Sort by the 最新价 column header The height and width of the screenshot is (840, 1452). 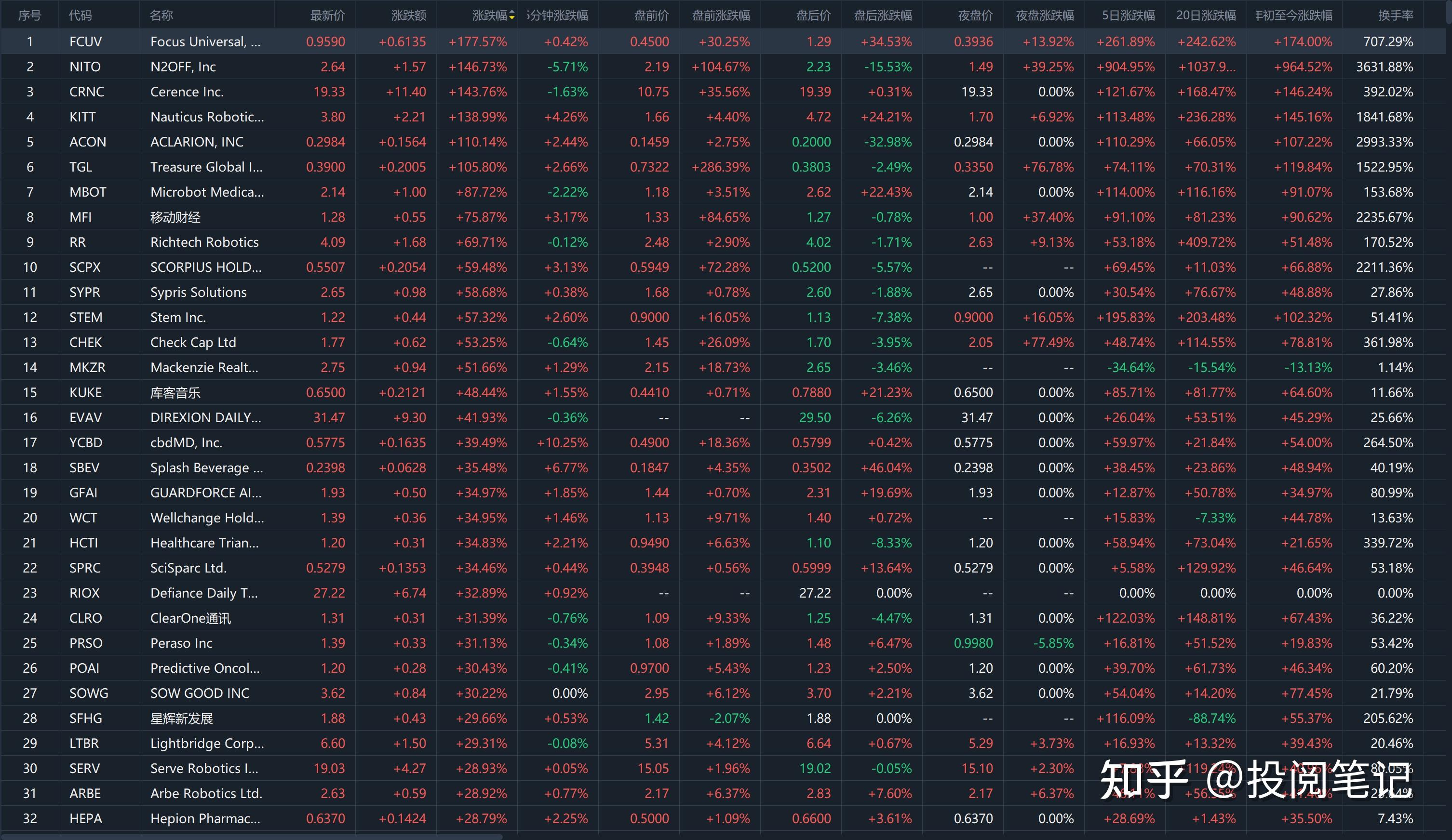click(x=327, y=15)
